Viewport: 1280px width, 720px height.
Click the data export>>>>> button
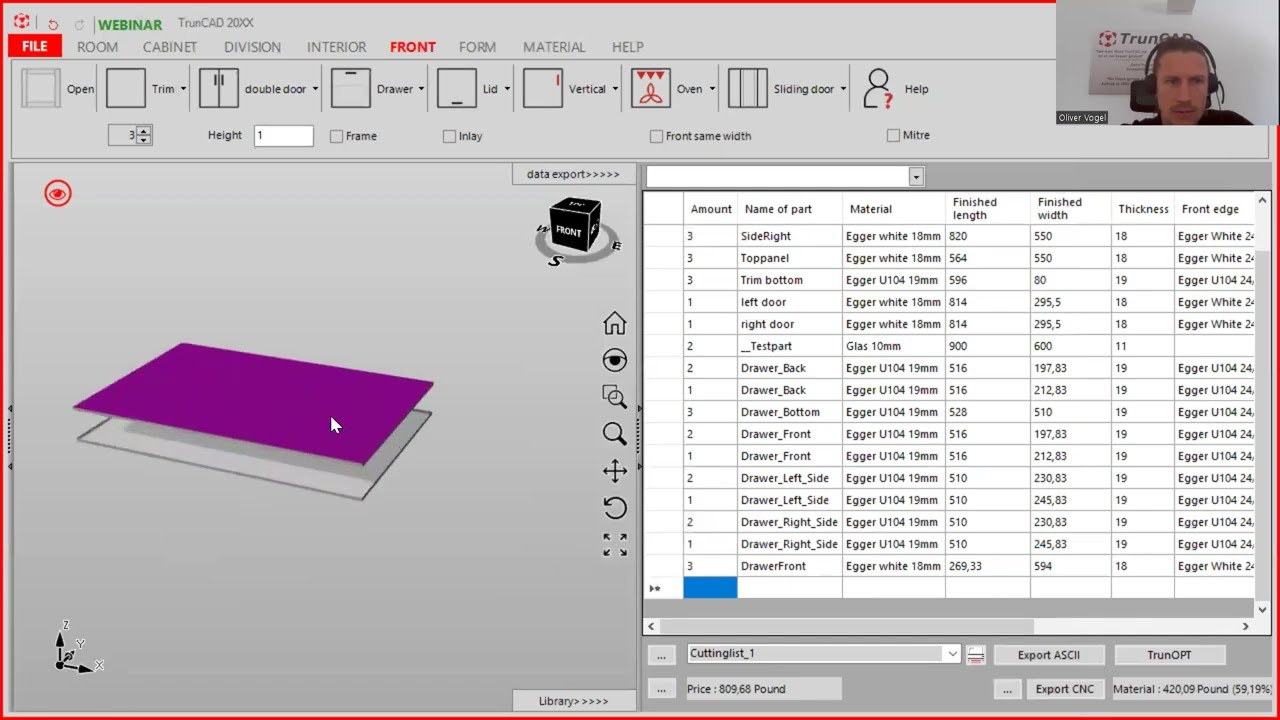(x=573, y=174)
